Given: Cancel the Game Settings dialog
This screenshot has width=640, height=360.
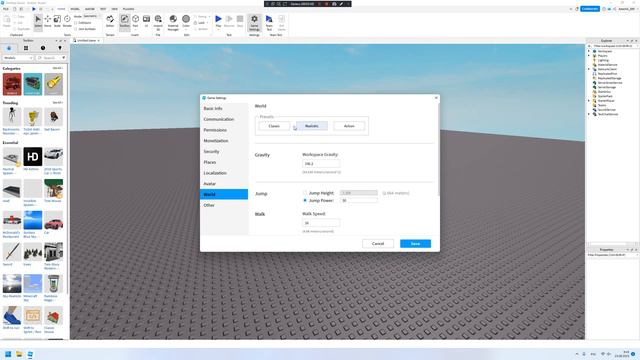Looking at the screenshot, I should pos(378,244).
